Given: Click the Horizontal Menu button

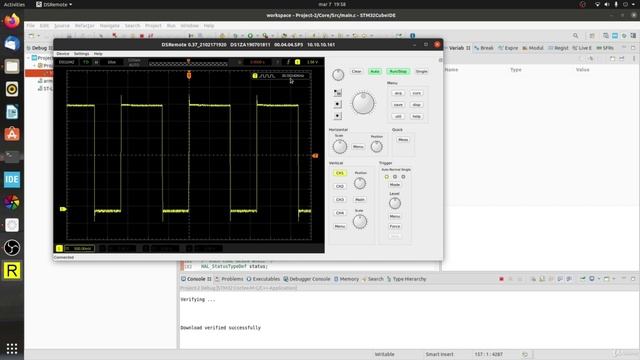Looking at the screenshot, I should [x=358, y=147].
